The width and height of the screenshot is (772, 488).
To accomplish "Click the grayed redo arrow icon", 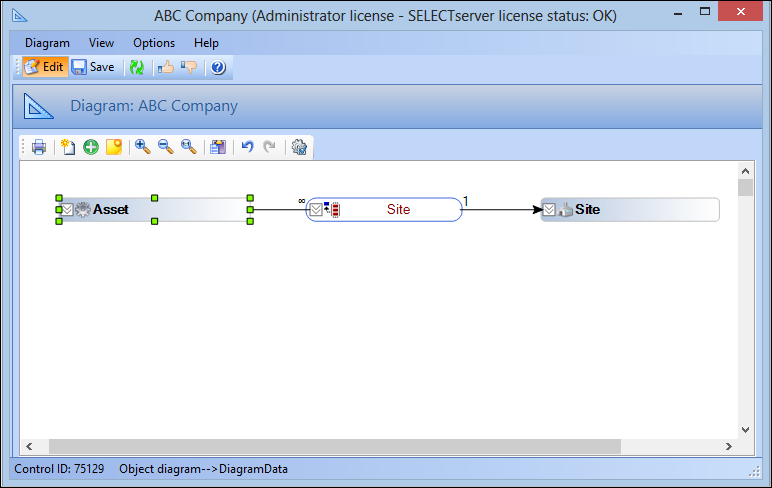I will coord(269,147).
